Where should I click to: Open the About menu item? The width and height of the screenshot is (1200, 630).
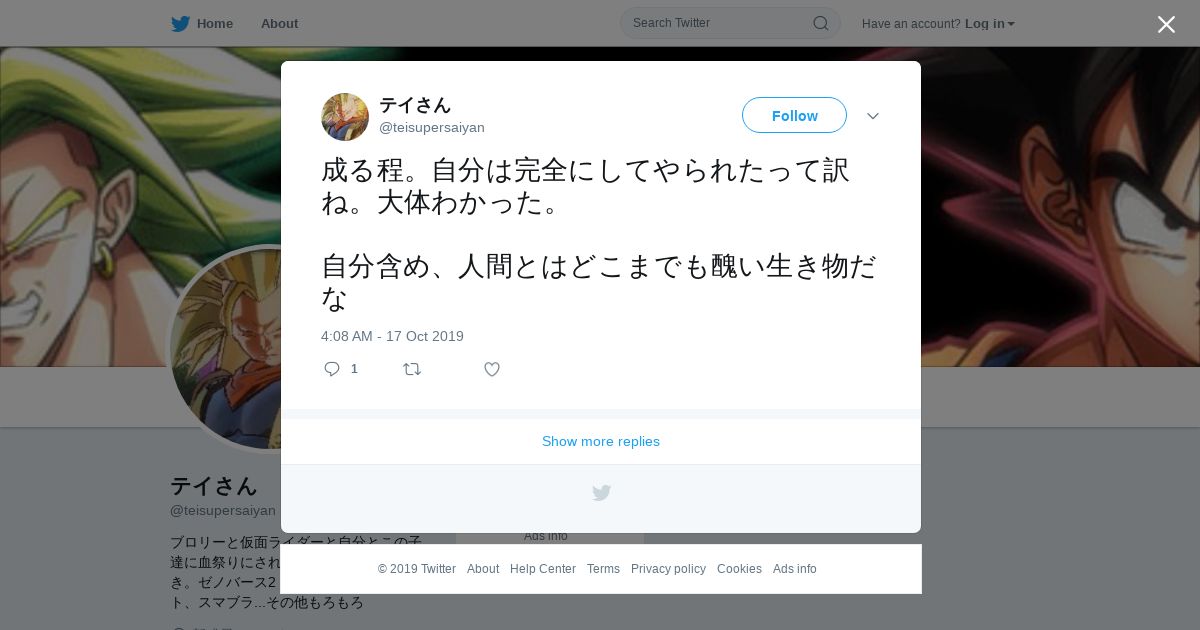tap(279, 23)
